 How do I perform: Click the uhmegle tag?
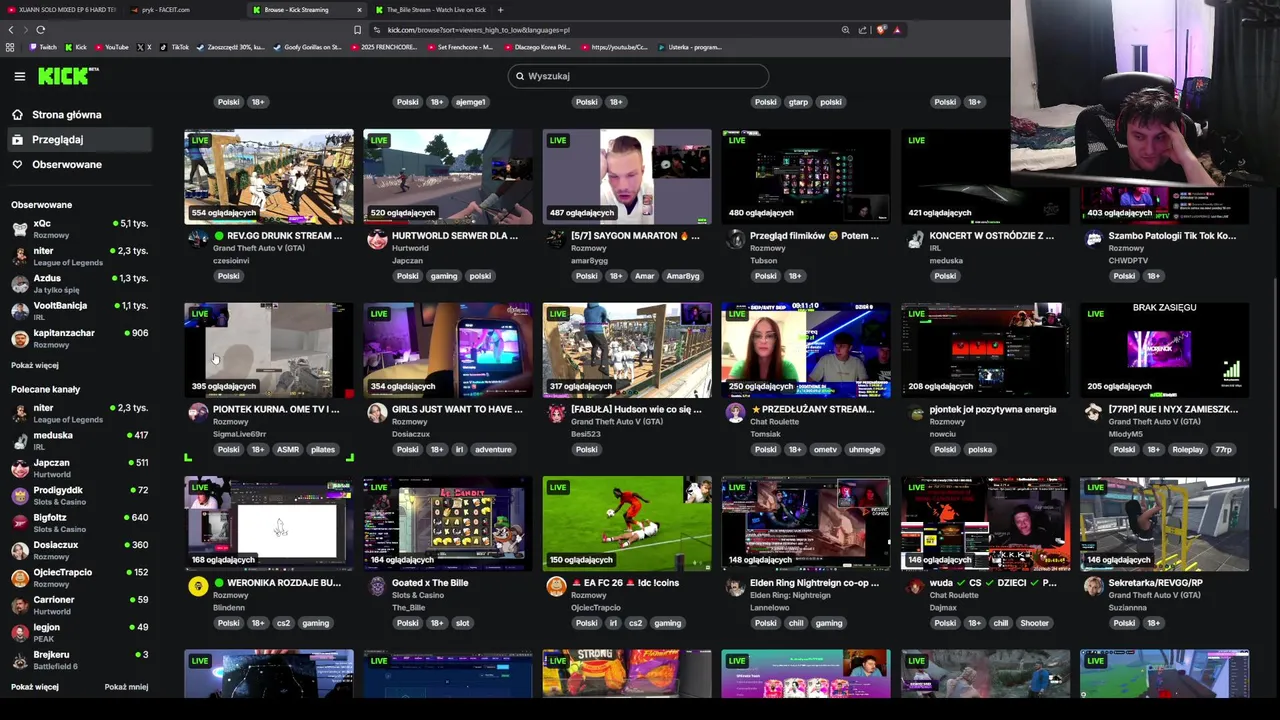pyautogui.click(x=864, y=450)
